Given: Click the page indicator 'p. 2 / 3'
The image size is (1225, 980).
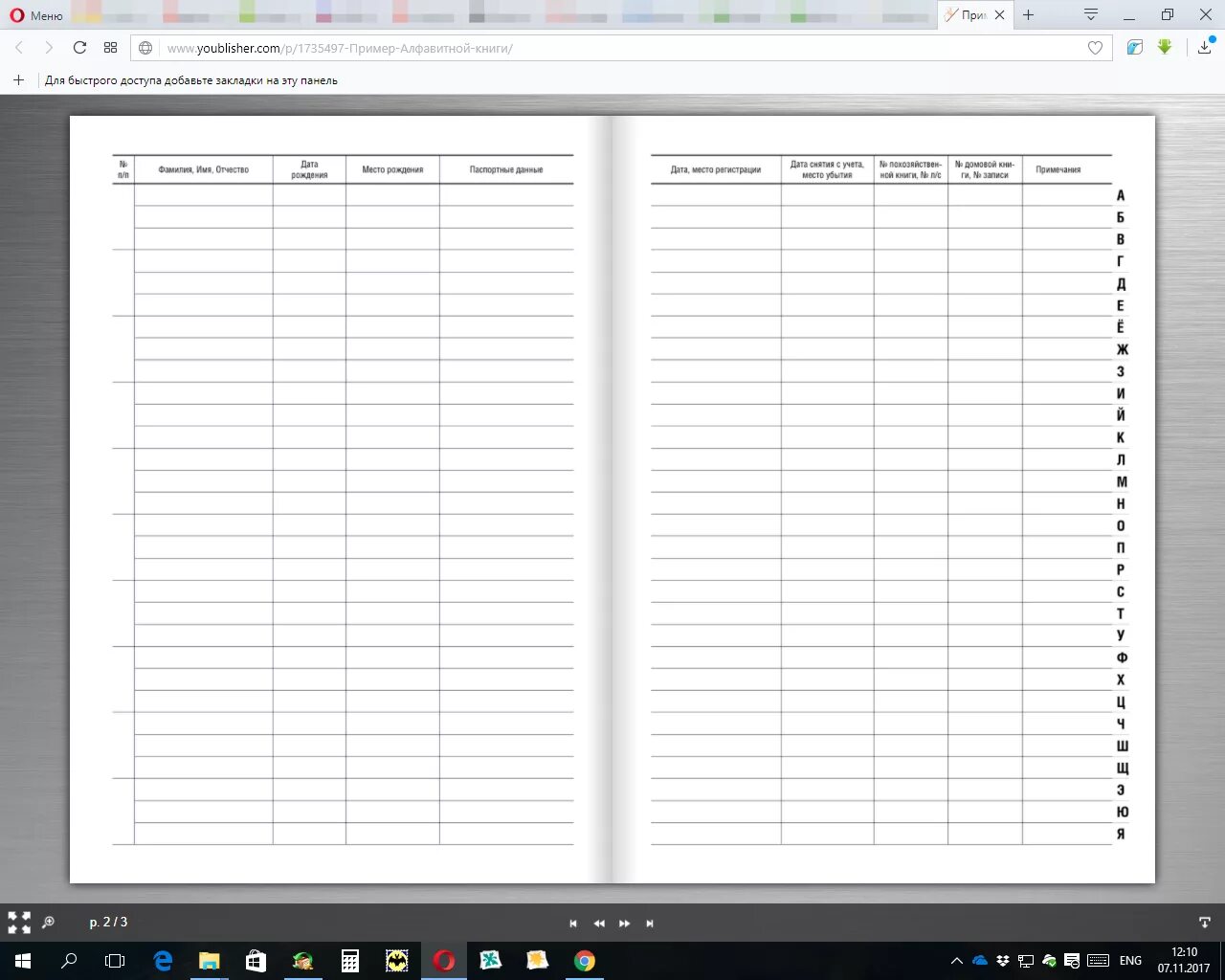Looking at the screenshot, I should [108, 923].
